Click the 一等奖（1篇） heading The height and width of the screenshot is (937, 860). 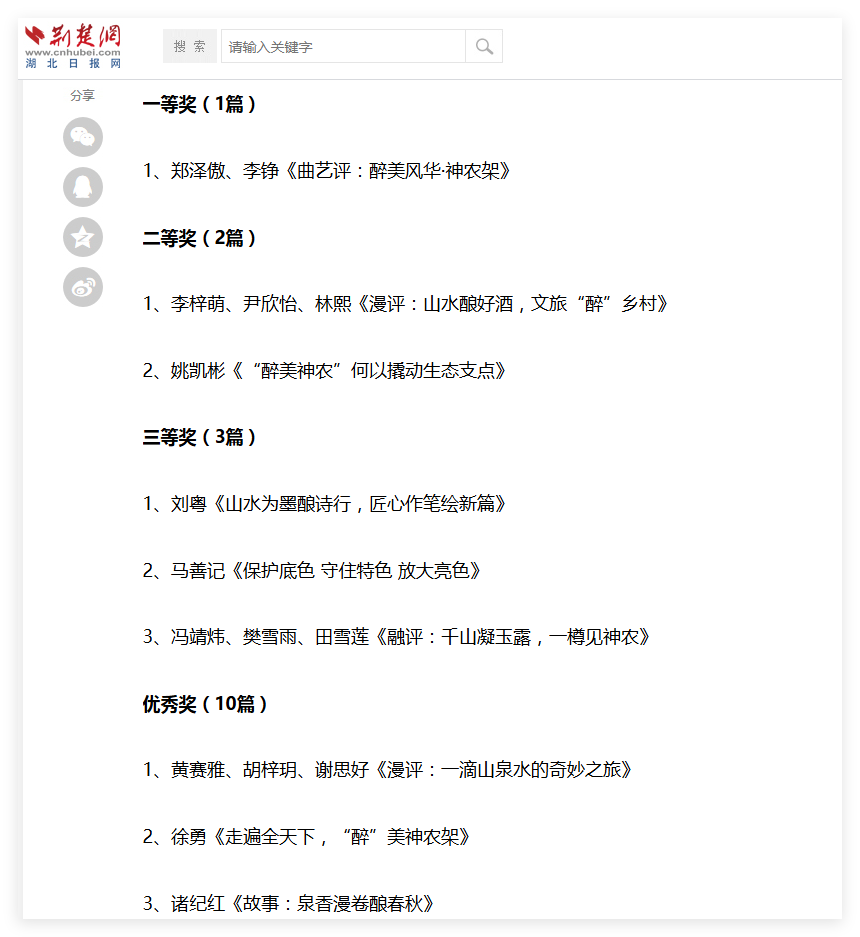click(200, 104)
